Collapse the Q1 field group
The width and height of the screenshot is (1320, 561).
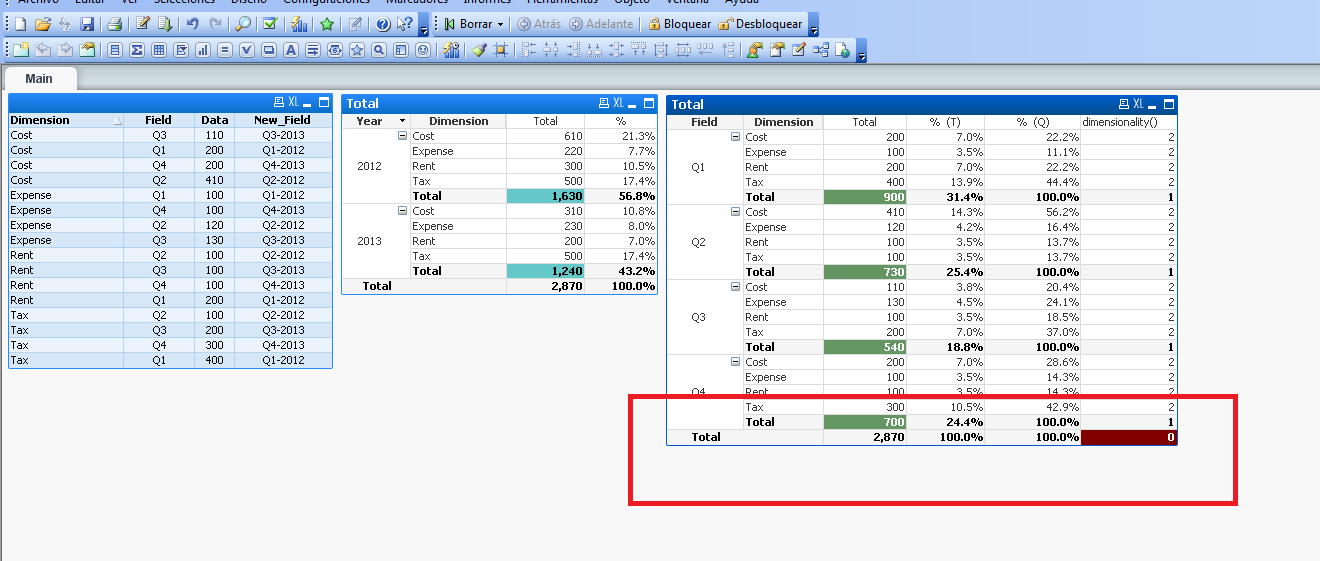pos(736,137)
